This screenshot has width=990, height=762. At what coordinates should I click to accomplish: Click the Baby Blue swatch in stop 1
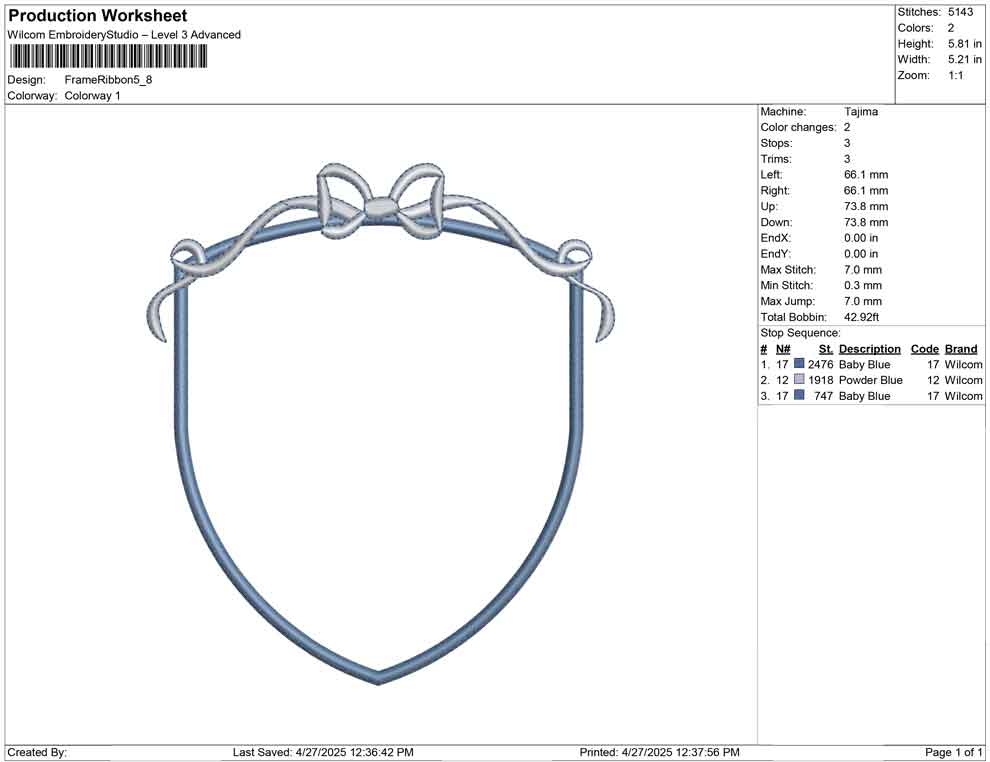pyautogui.click(x=799, y=364)
